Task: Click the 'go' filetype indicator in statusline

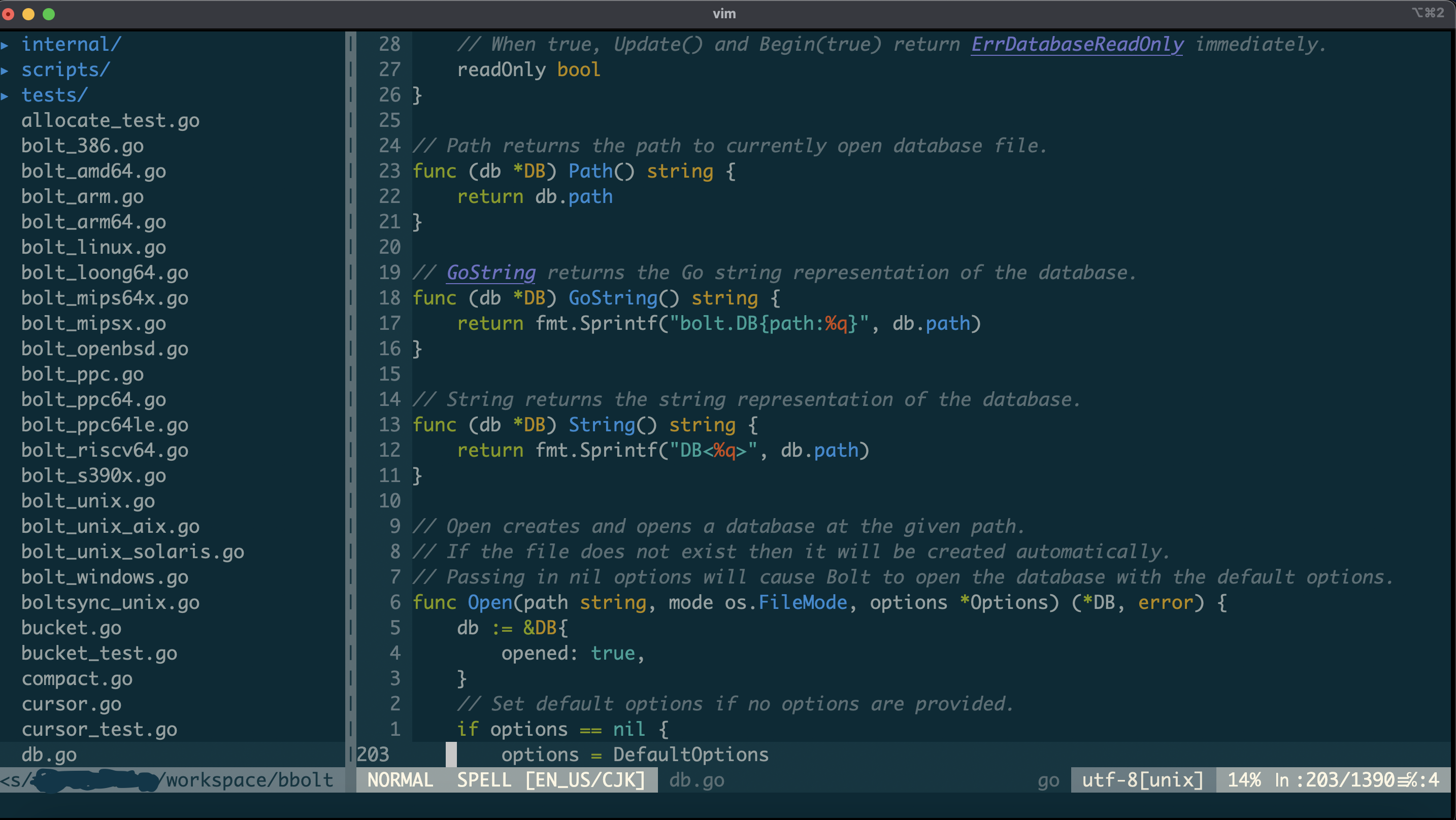Action: [x=1048, y=780]
